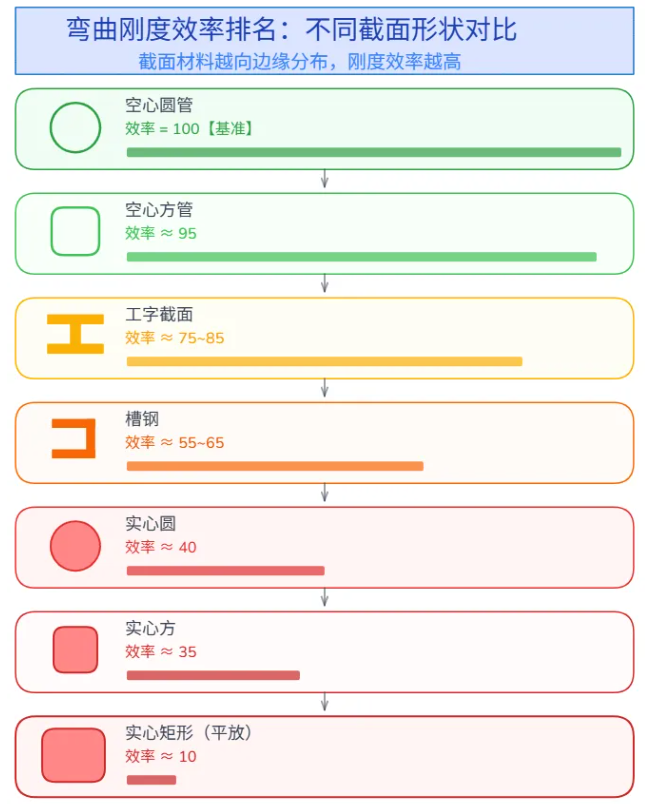This screenshot has height=804, width=645.
Task: Click the solid red circle icon
Action: (x=75, y=546)
